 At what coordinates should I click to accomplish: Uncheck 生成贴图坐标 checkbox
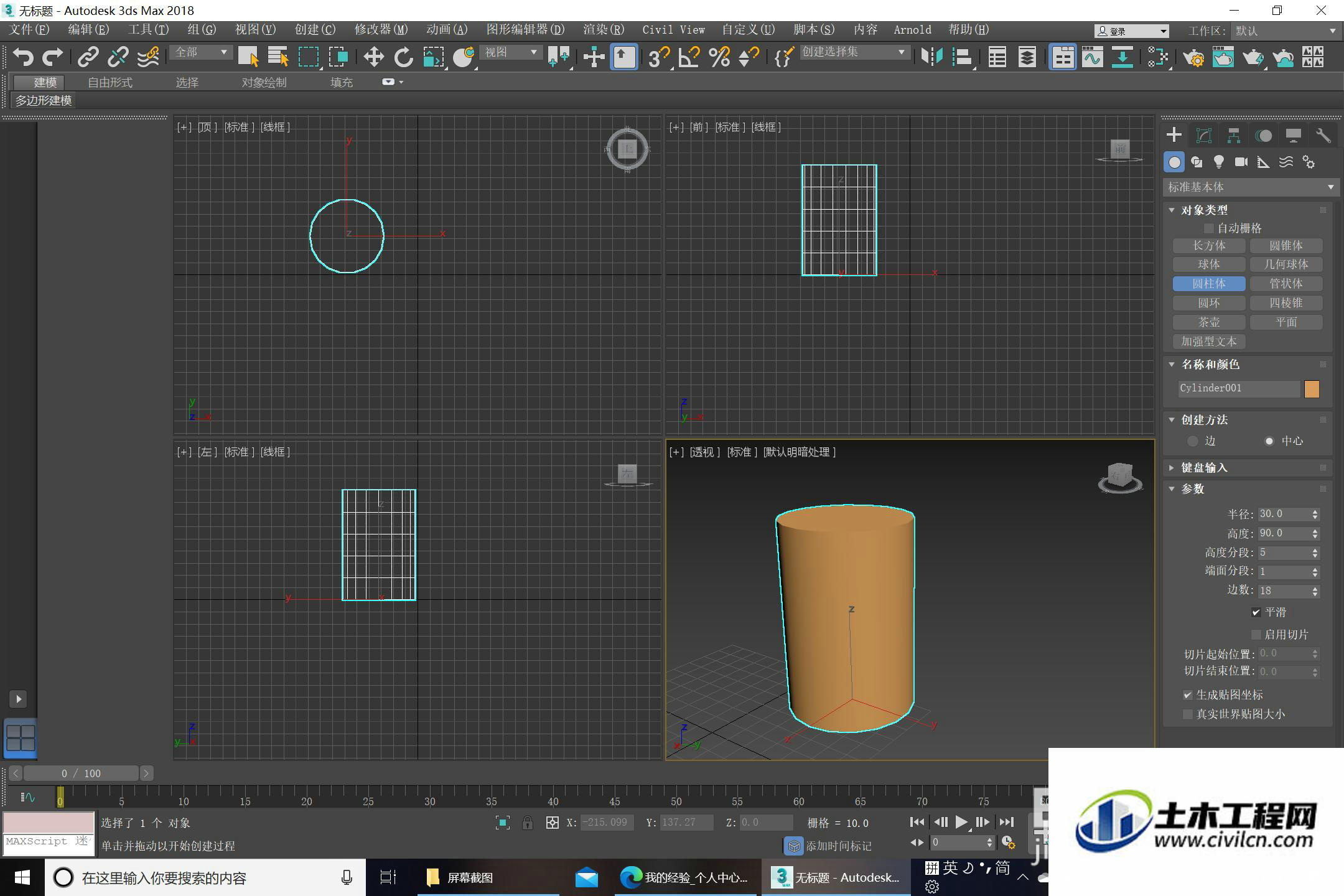(1188, 695)
